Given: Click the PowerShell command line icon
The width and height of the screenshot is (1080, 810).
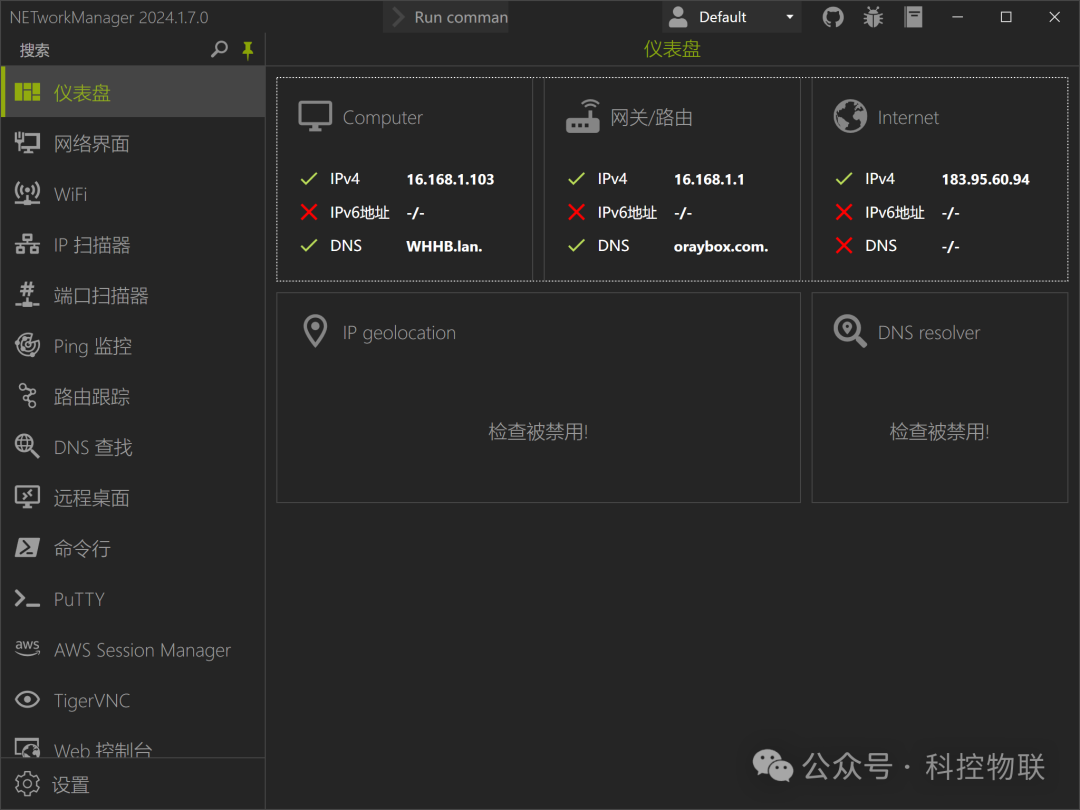Looking at the screenshot, I should pyautogui.click(x=28, y=548).
